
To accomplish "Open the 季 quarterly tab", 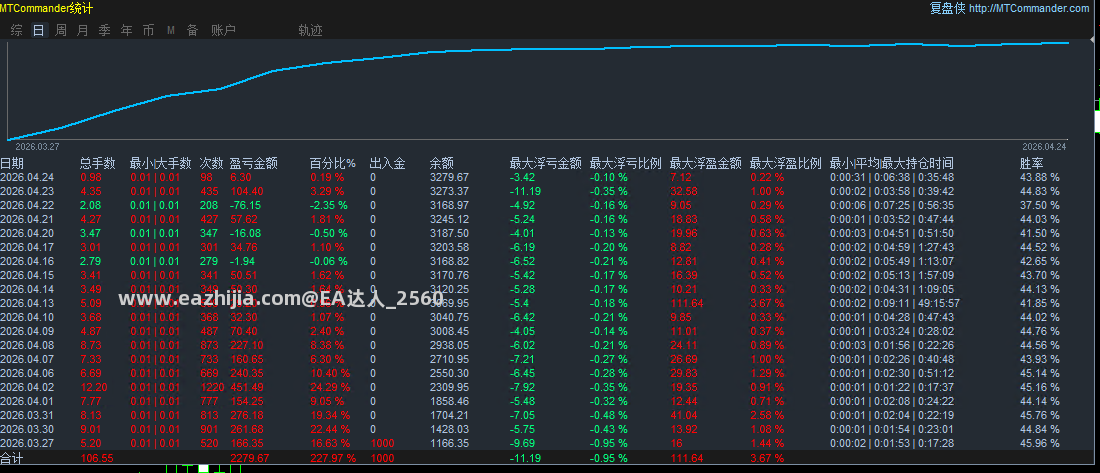I will click(105, 30).
